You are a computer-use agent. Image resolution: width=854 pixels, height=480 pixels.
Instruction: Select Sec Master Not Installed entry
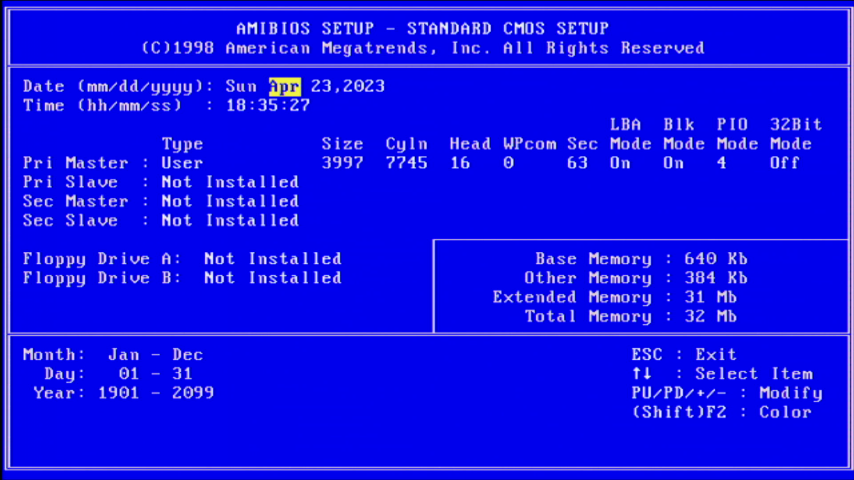[230, 201]
